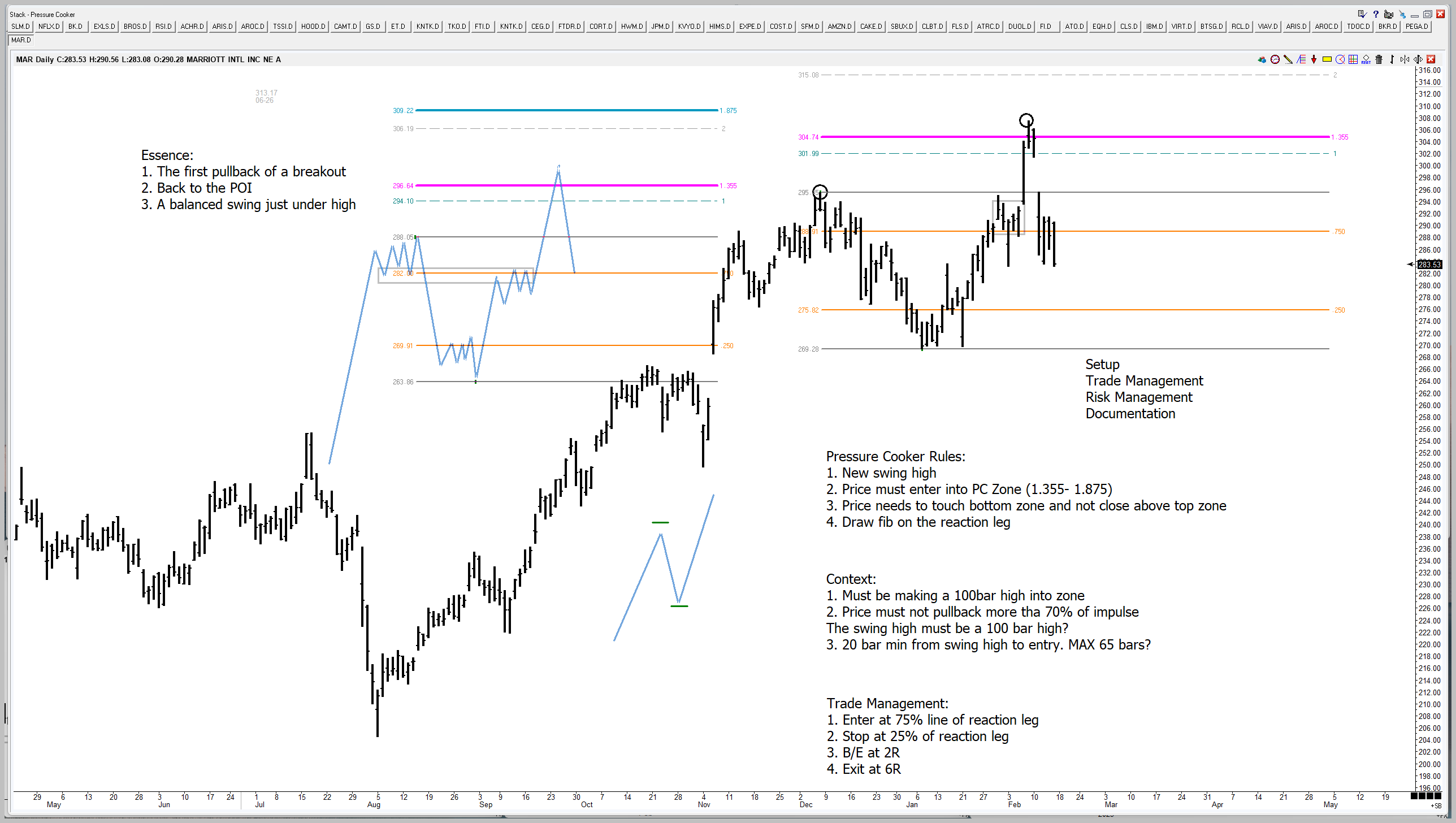Open the colored shapes objects menu
Viewport: 1456px width, 823px height.
point(1262,59)
